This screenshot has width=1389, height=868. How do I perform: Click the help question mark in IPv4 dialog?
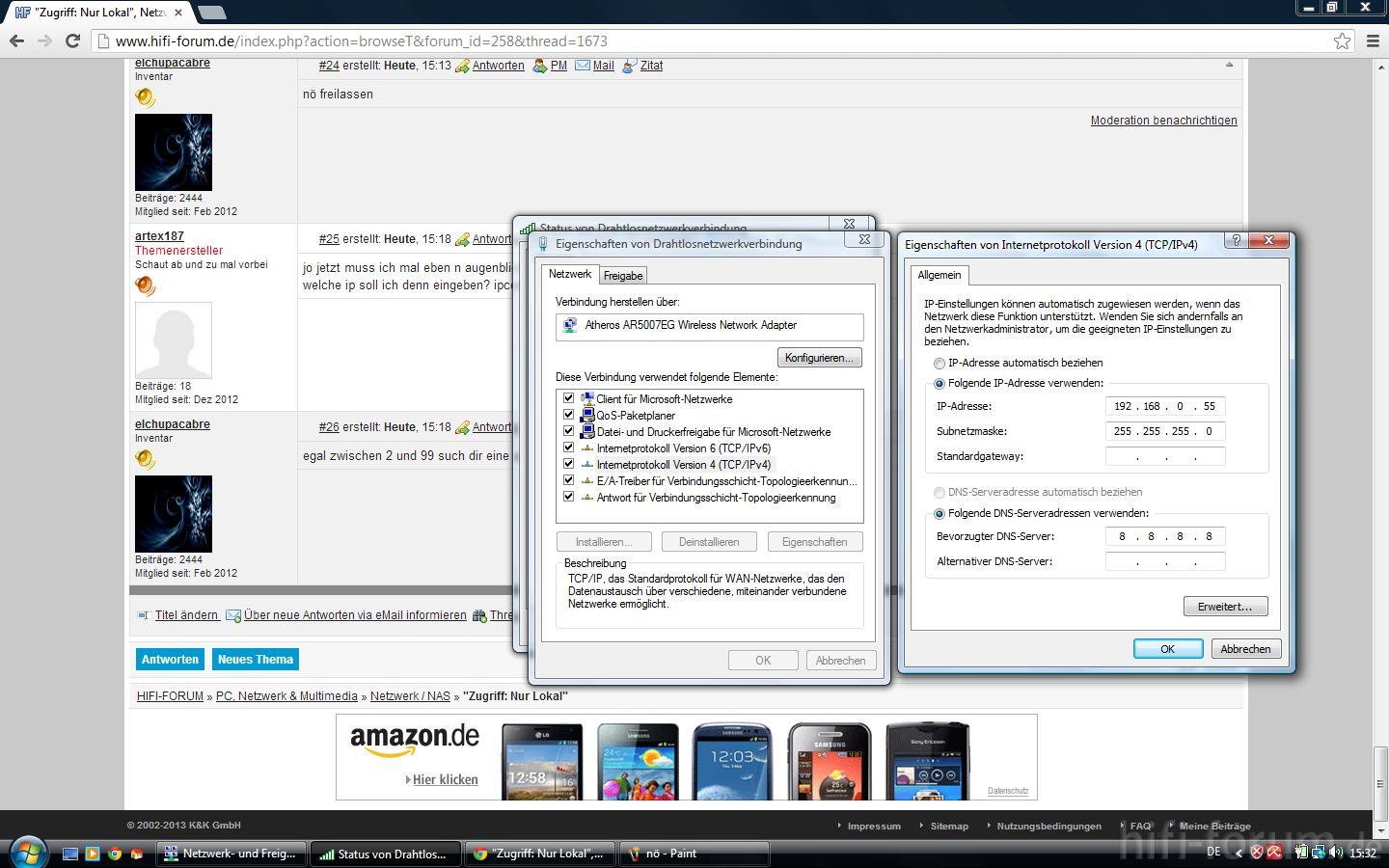1236,240
